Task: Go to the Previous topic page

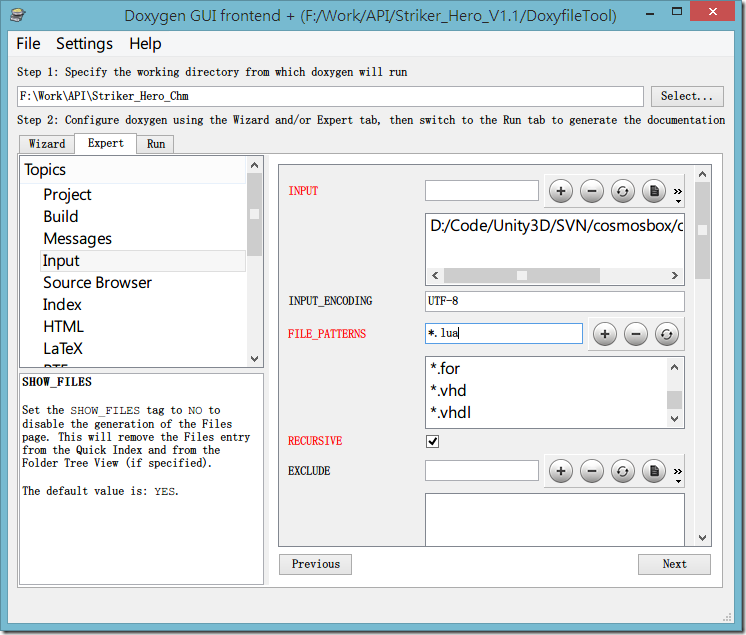Action: (315, 564)
